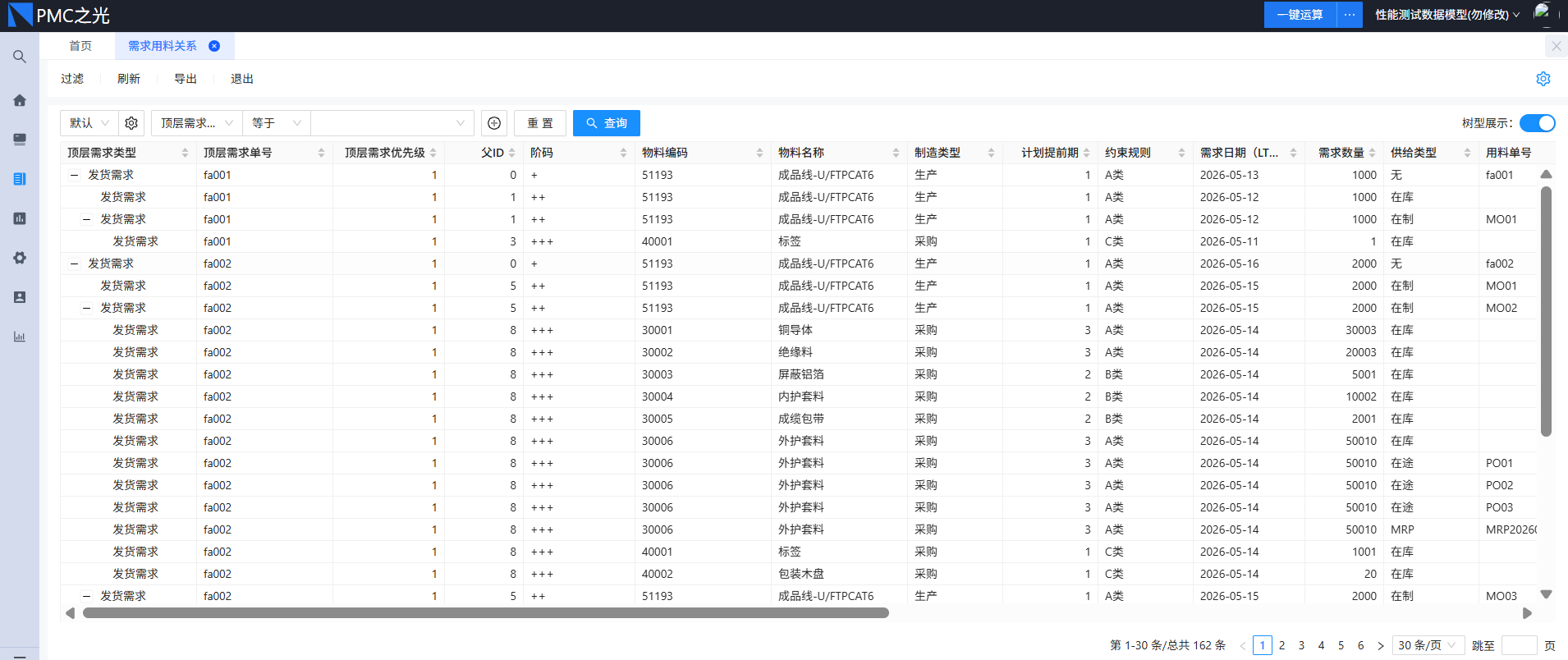Add a filter condition with plus icon

point(494,123)
